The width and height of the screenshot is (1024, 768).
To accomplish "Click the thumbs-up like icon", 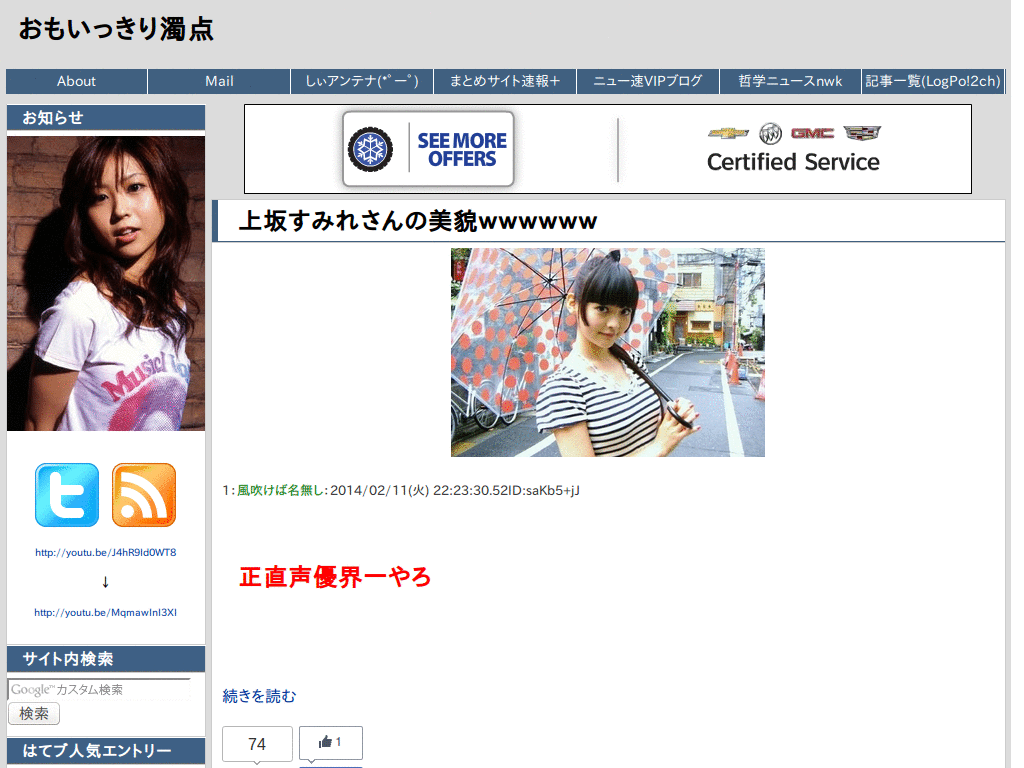I will (x=325, y=742).
